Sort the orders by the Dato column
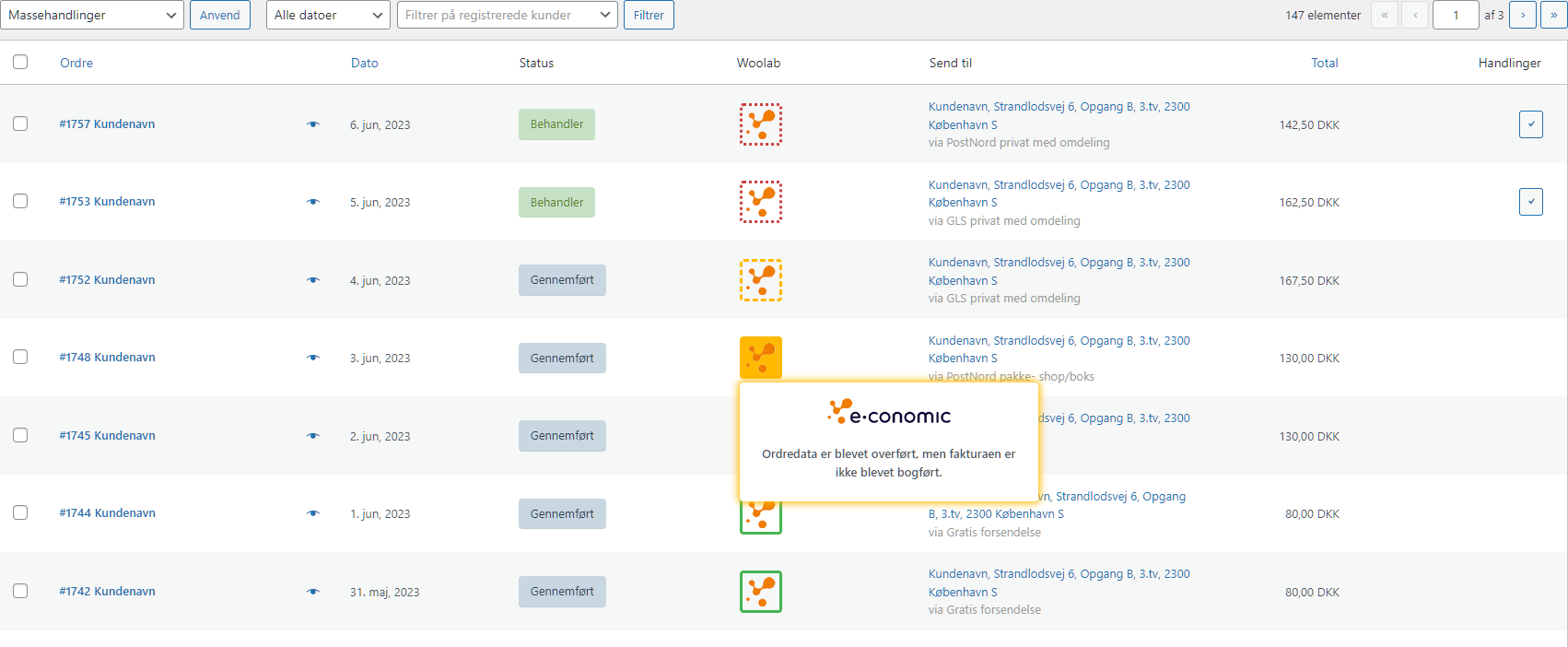Image resolution: width=1568 pixels, height=647 pixels. coord(364,63)
